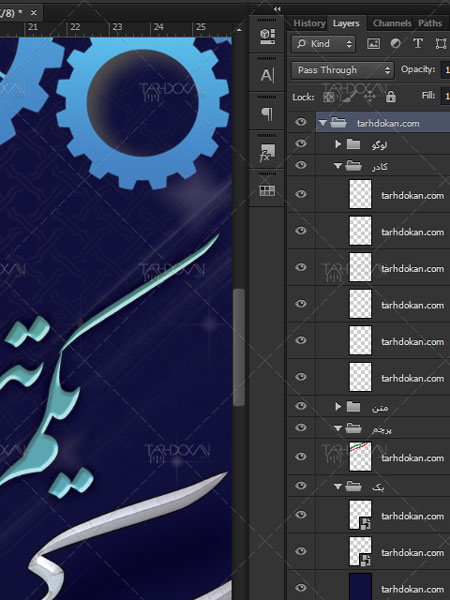Select the group named متن

point(380,408)
